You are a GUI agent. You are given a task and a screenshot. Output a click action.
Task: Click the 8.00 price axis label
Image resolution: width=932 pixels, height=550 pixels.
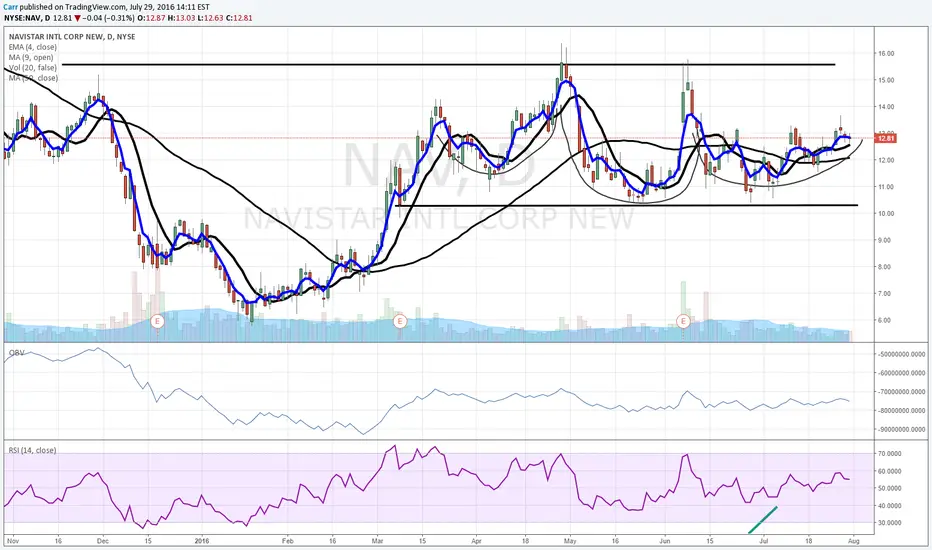[x=886, y=267]
